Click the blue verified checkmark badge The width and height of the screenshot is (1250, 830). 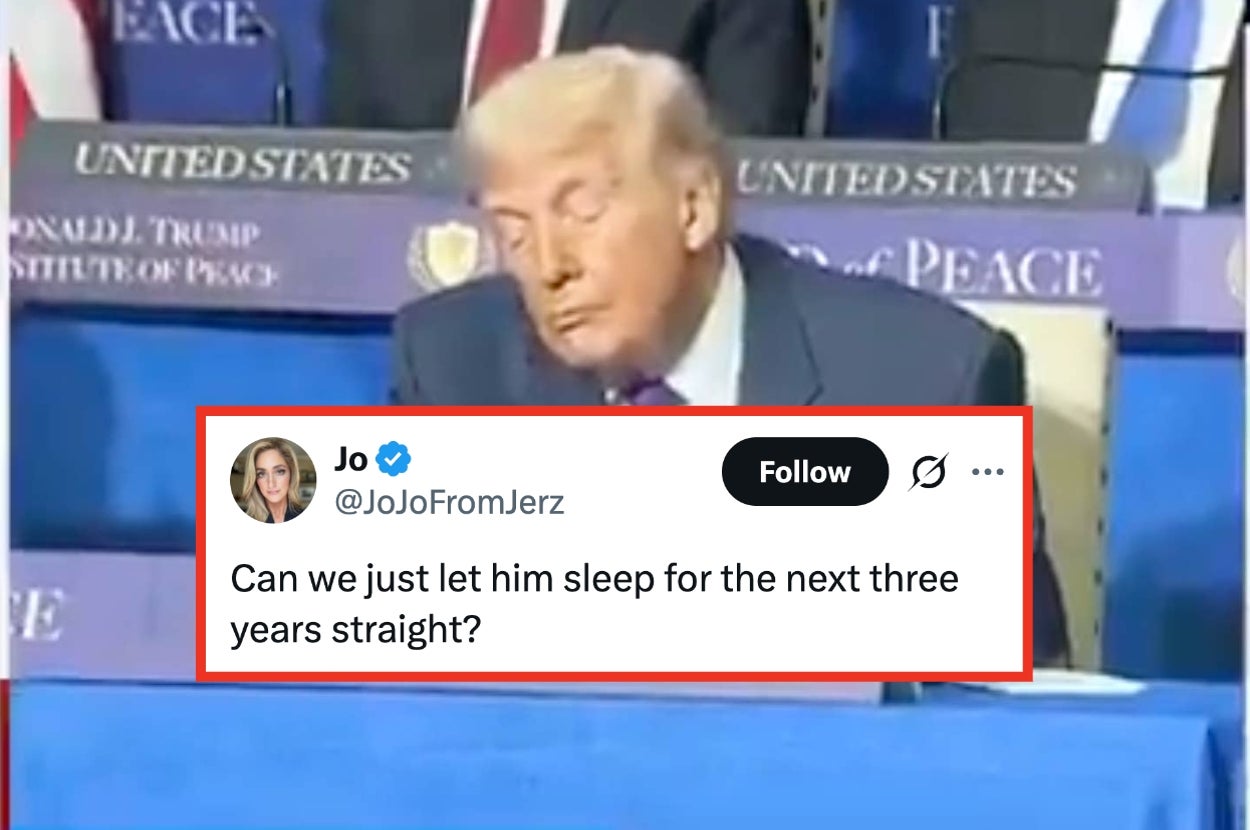point(394,460)
